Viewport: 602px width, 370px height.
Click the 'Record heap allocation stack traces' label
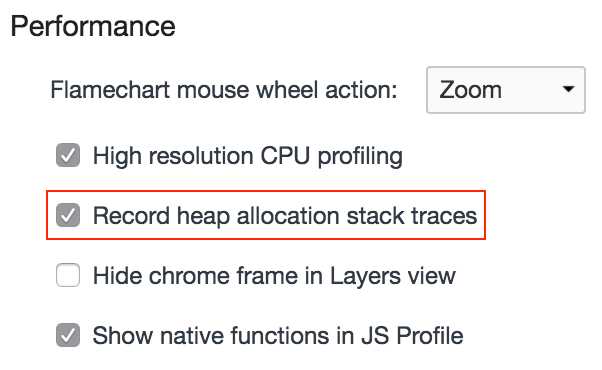point(285,216)
